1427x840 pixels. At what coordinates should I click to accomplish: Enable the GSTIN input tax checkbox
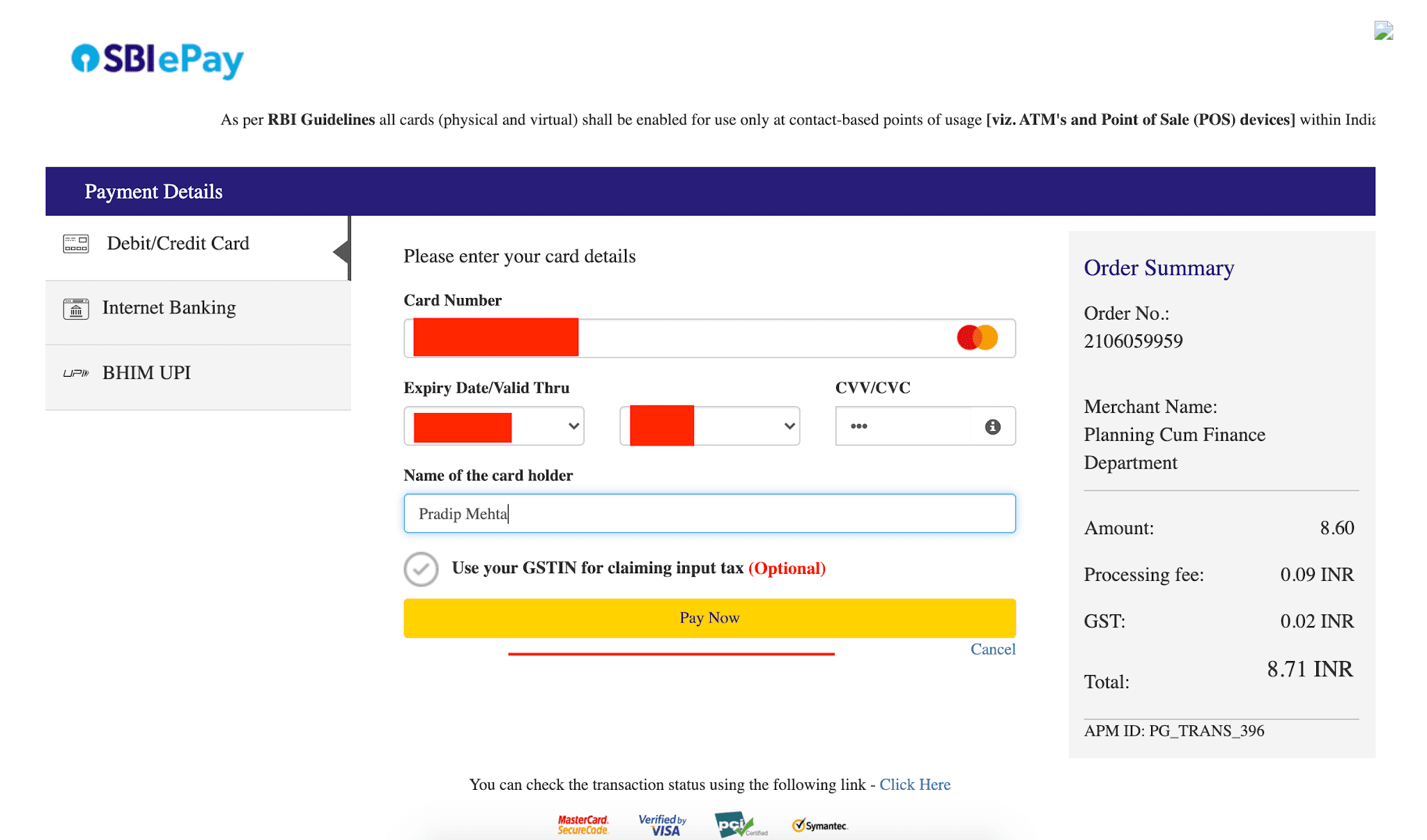point(421,569)
